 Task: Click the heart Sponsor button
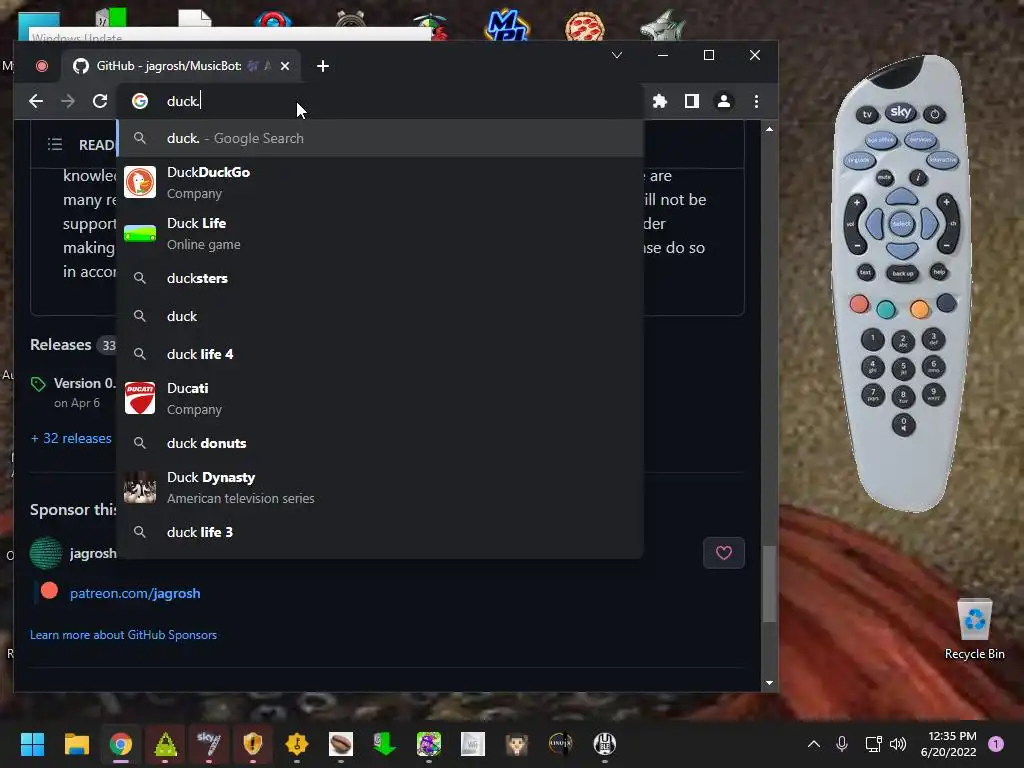click(724, 553)
